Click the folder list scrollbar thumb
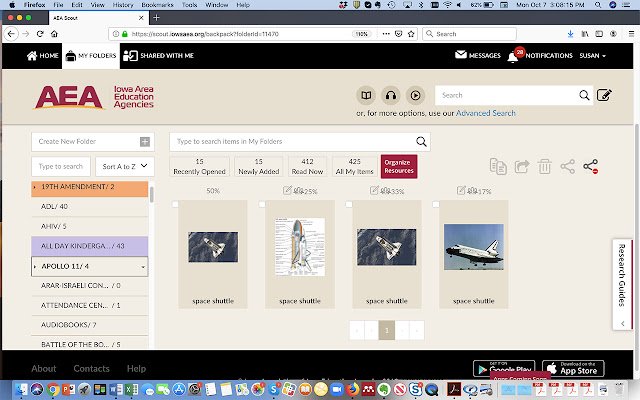 (x=151, y=195)
